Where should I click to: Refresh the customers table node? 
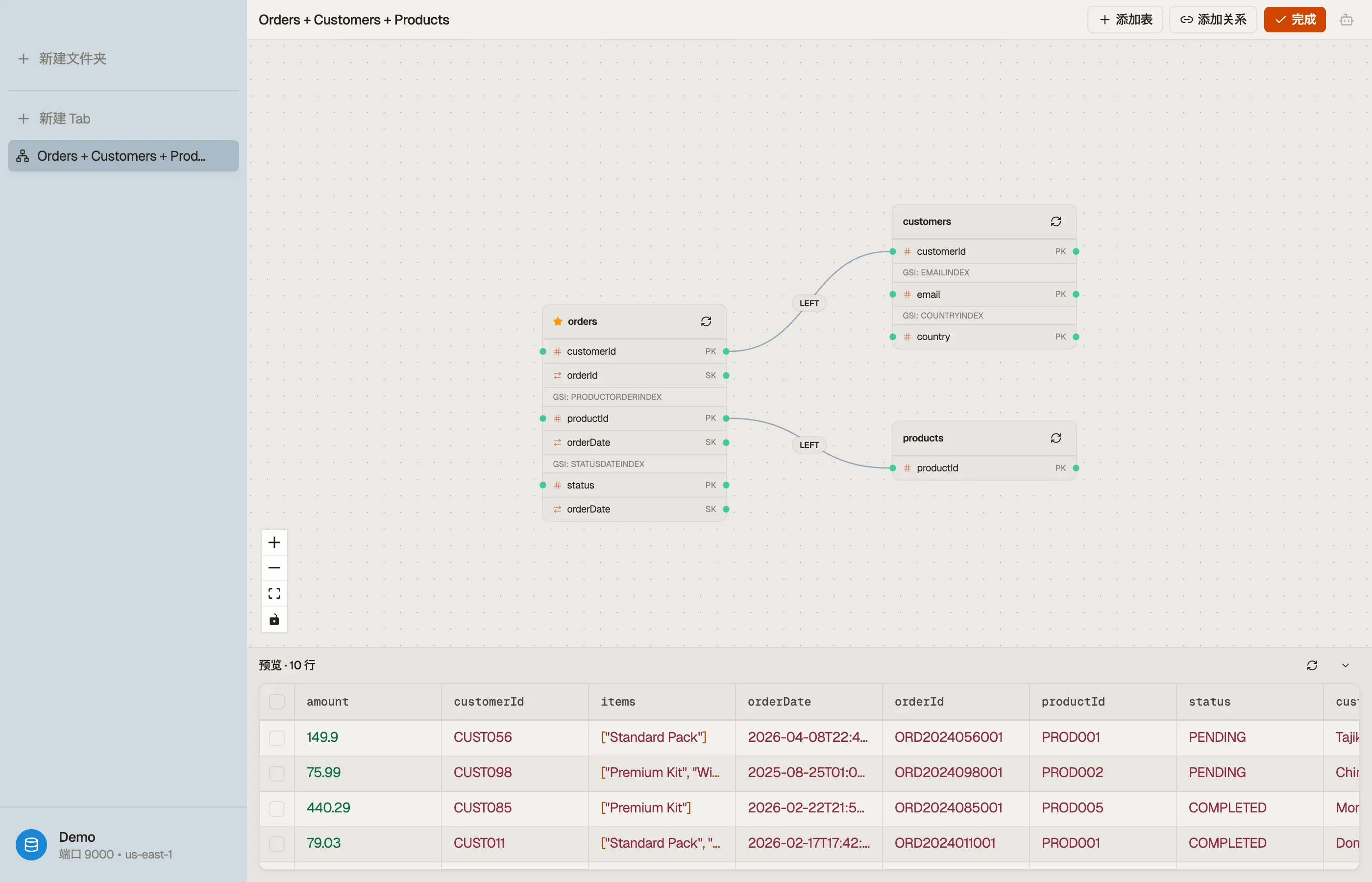(1056, 221)
